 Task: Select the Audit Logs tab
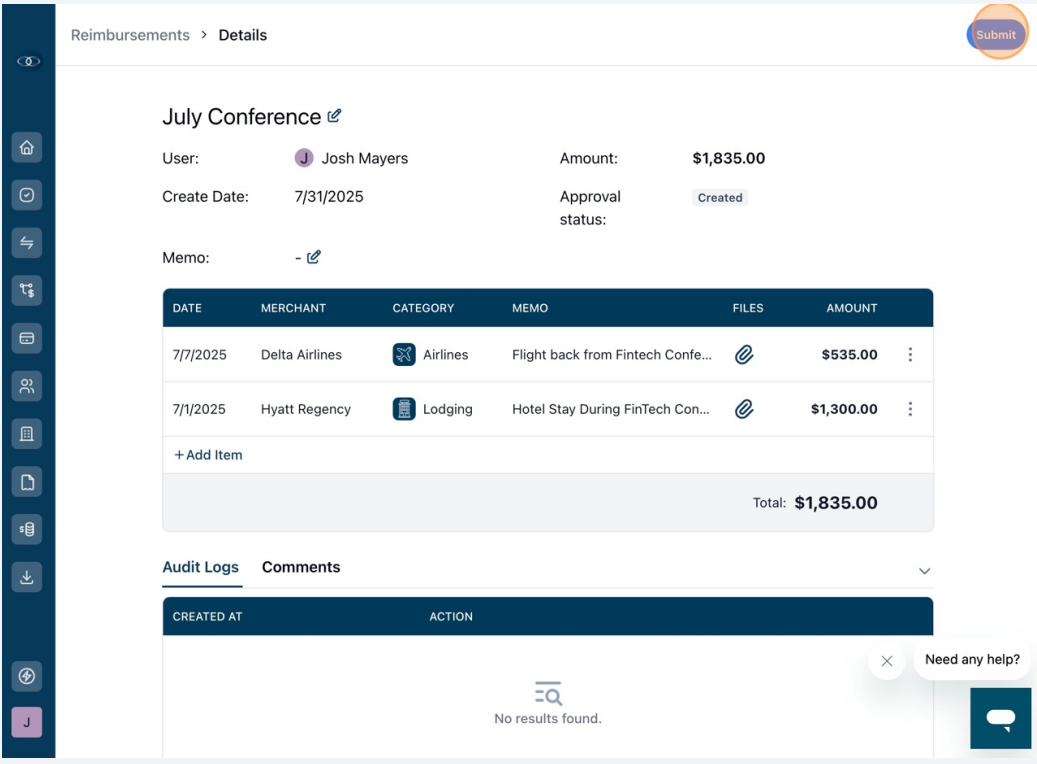pyautogui.click(x=200, y=567)
